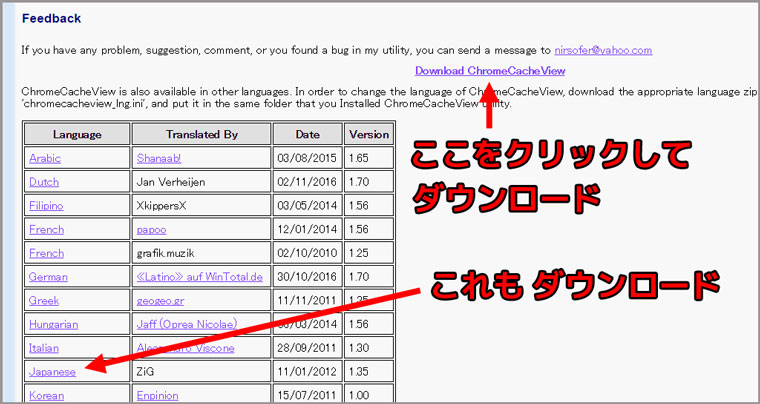Click the French link in grafik.muzik's row

[x=46, y=253]
